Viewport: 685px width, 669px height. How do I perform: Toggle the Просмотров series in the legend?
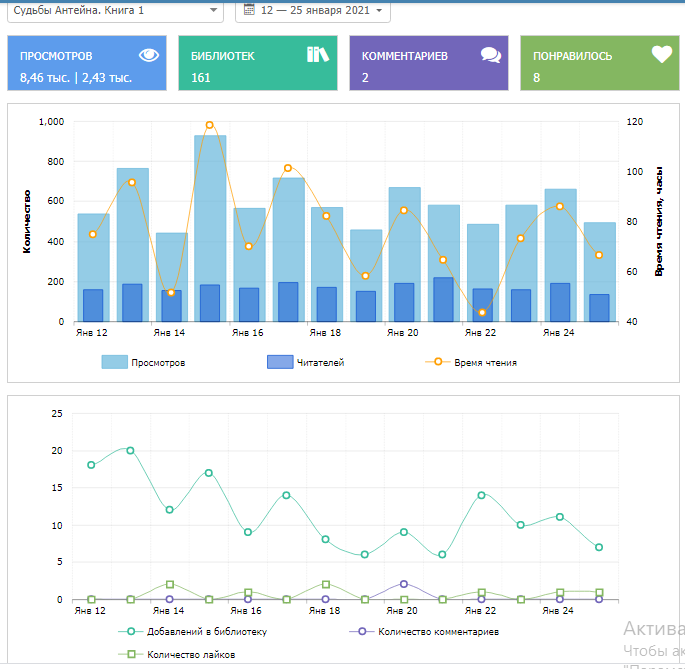(157, 362)
